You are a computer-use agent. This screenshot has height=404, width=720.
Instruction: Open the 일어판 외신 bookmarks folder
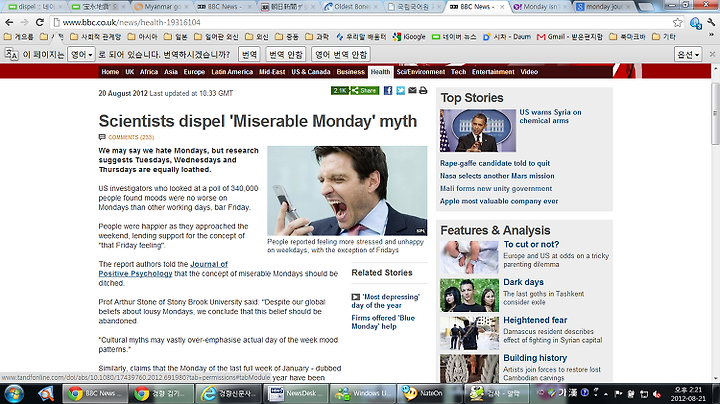[216, 37]
